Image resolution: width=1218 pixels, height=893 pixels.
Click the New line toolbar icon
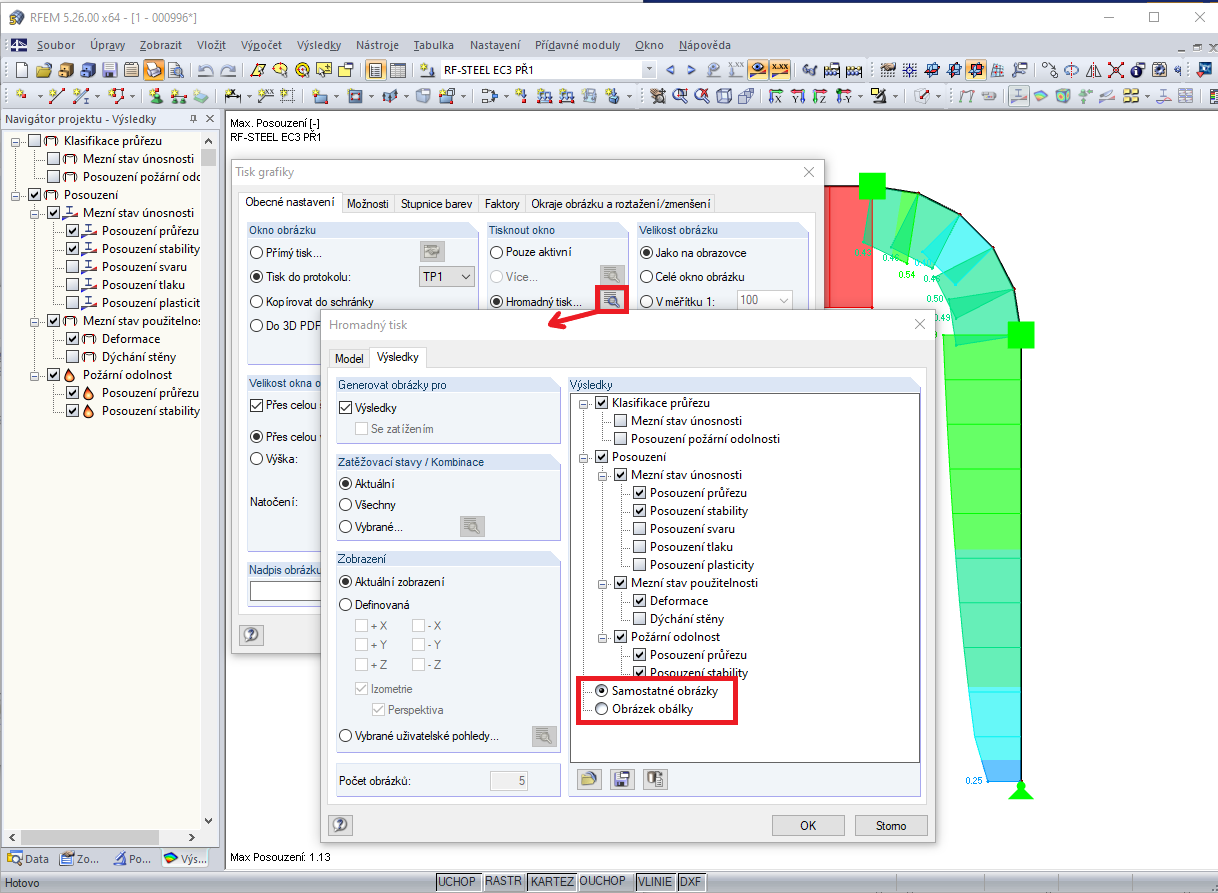[57, 96]
